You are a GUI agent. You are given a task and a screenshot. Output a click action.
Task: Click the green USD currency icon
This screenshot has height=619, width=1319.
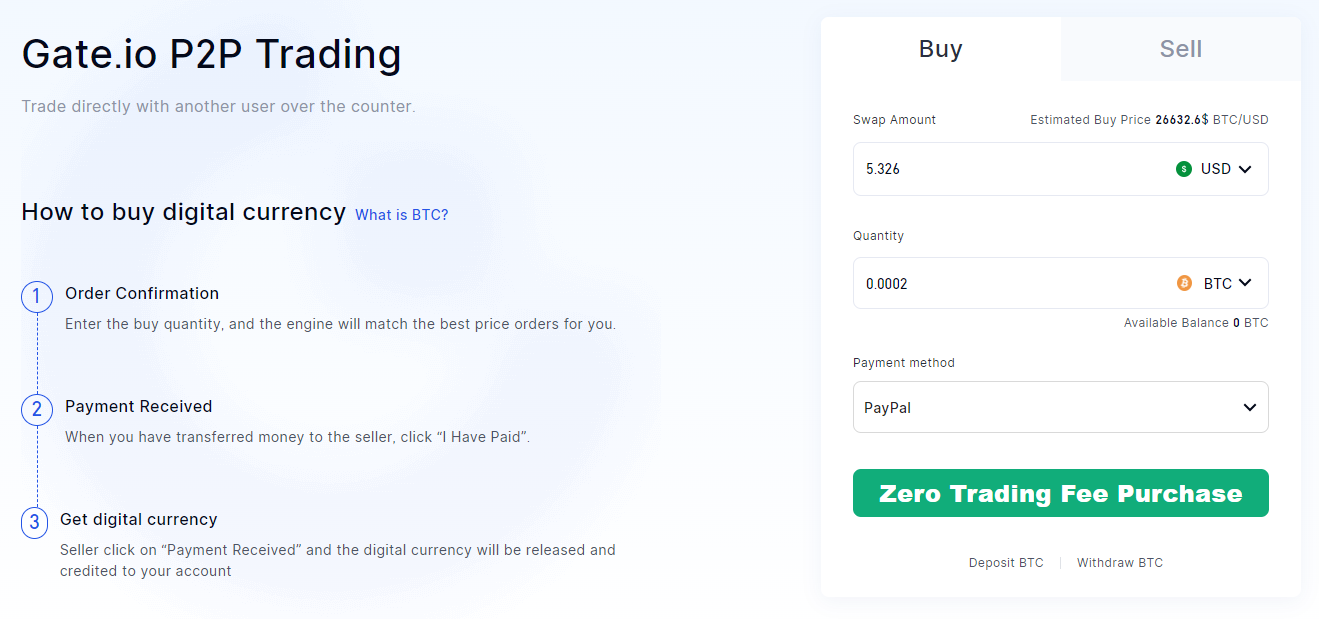1185,169
